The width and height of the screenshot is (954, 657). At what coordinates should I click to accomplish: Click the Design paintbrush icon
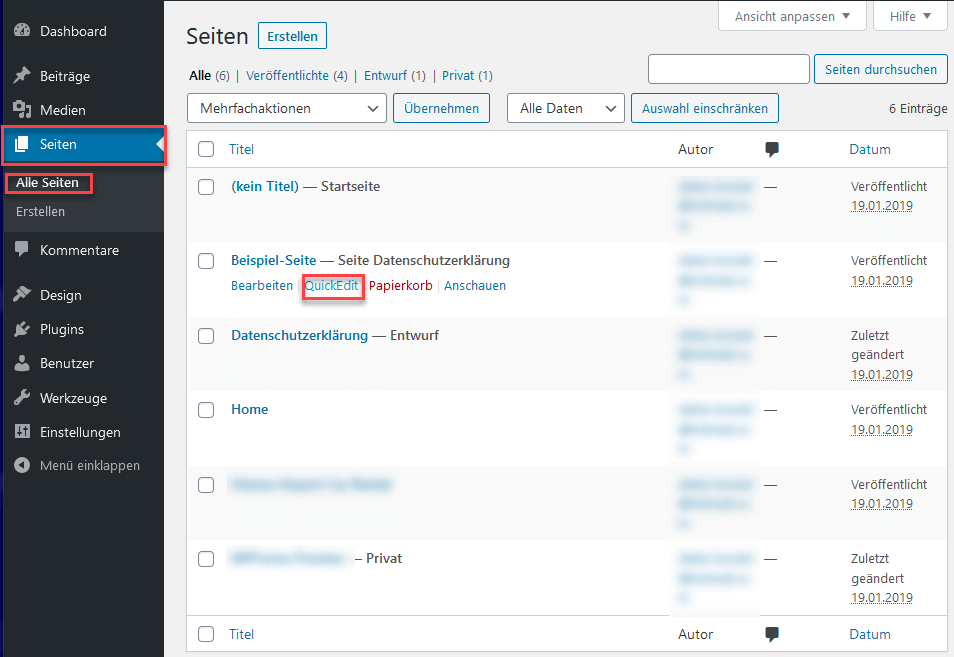[x=22, y=294]
